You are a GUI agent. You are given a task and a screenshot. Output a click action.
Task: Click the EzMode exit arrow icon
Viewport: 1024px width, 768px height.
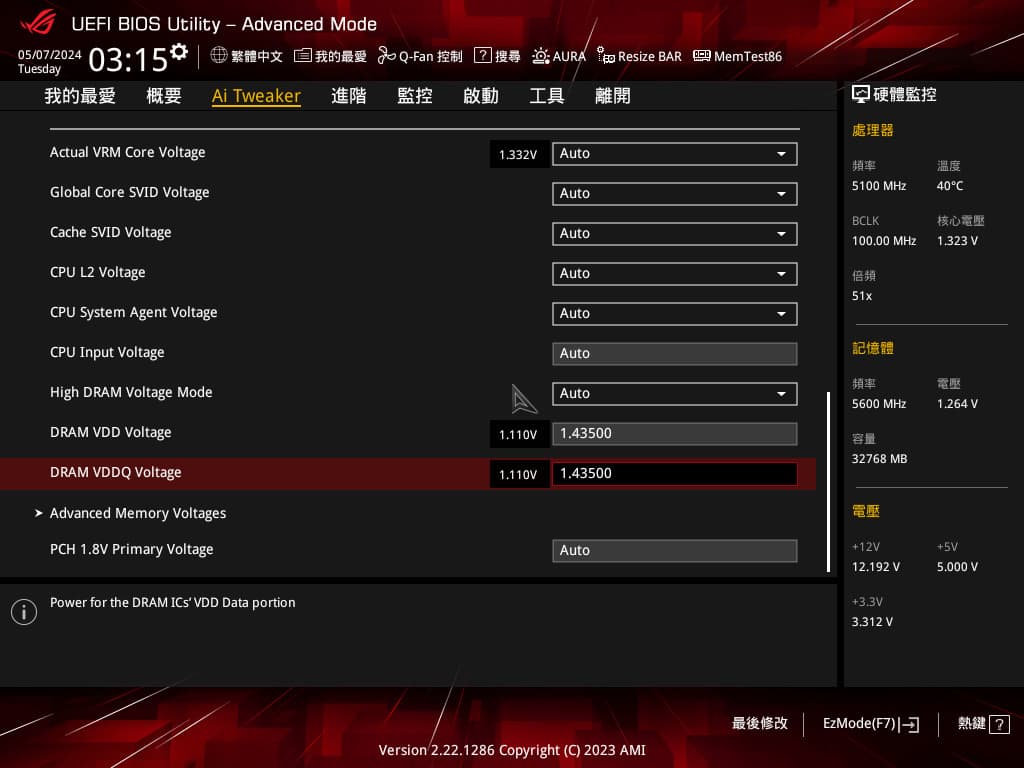[910, 724]
